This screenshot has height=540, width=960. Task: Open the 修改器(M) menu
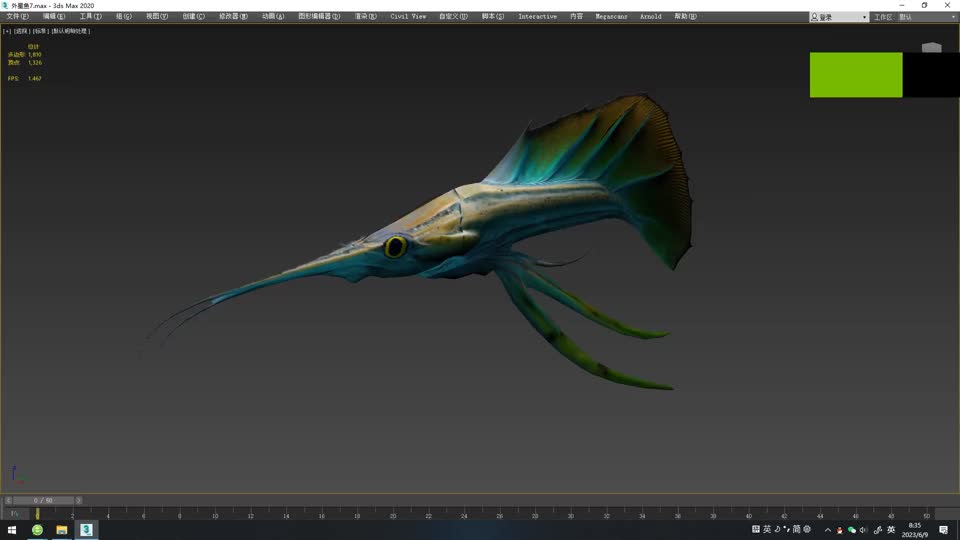pyautogui.click(x=233, y=17)
